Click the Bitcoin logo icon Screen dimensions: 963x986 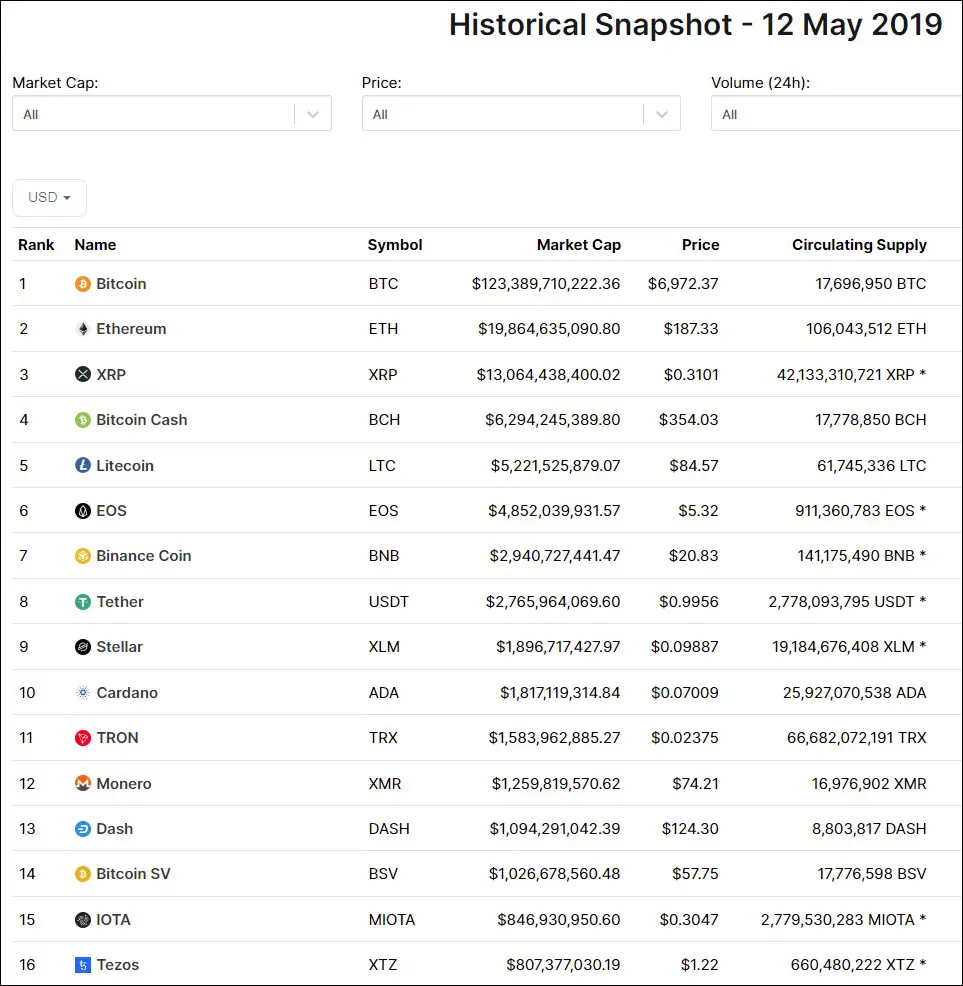pos(82,284)
